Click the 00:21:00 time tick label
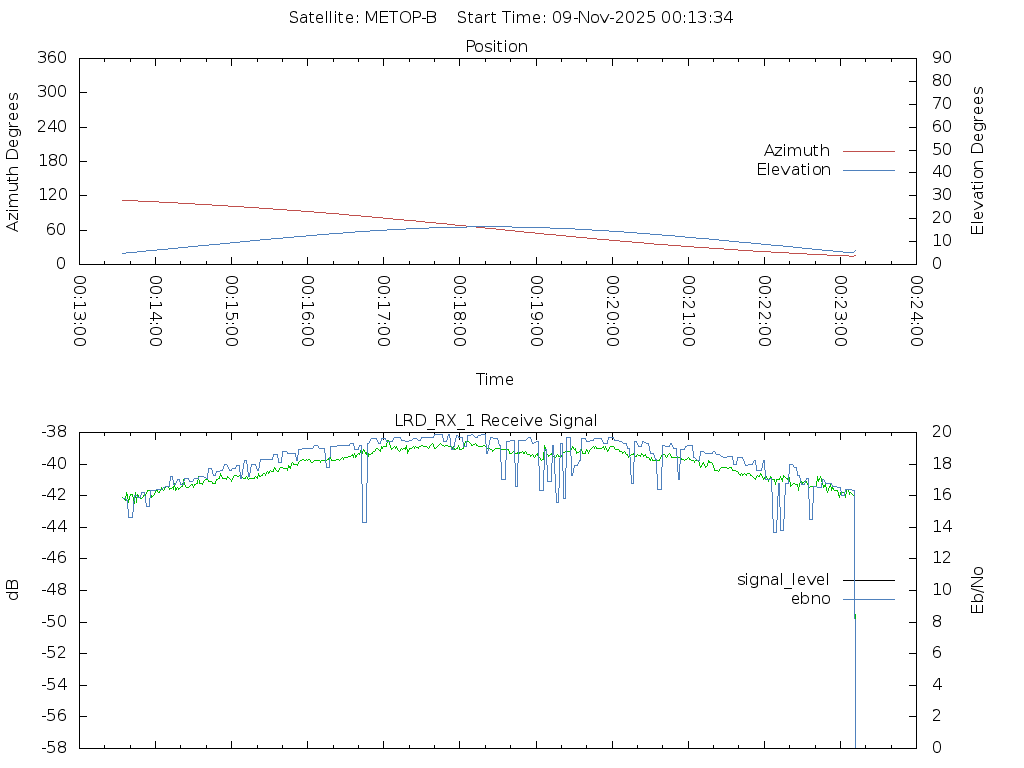 688,311
